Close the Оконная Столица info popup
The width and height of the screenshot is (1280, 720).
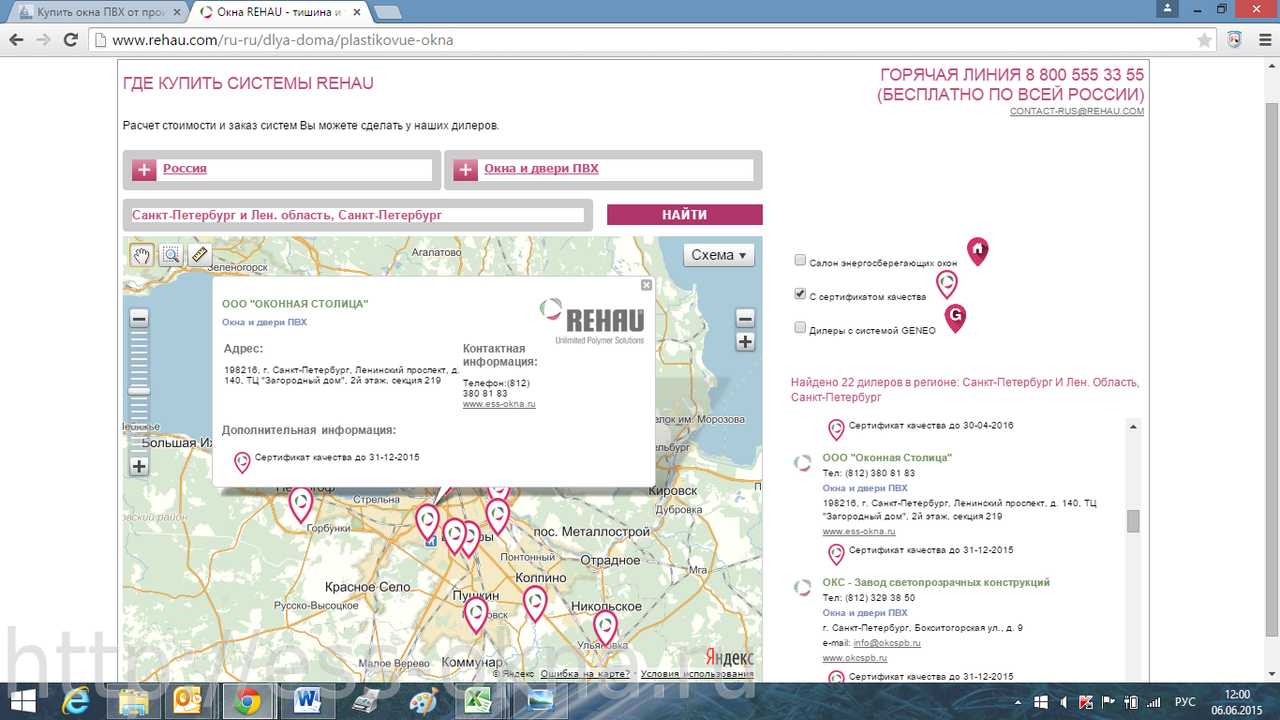click(646, 285)
